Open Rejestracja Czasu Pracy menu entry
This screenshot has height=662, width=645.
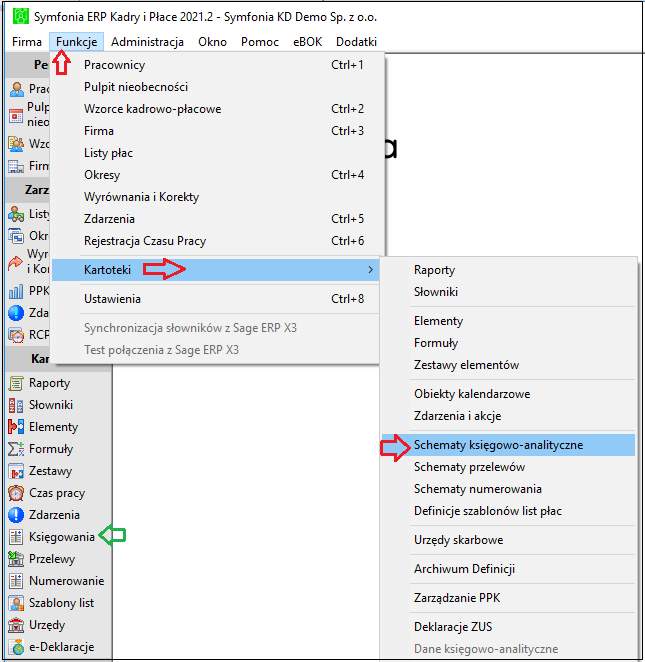click(218, 241)
